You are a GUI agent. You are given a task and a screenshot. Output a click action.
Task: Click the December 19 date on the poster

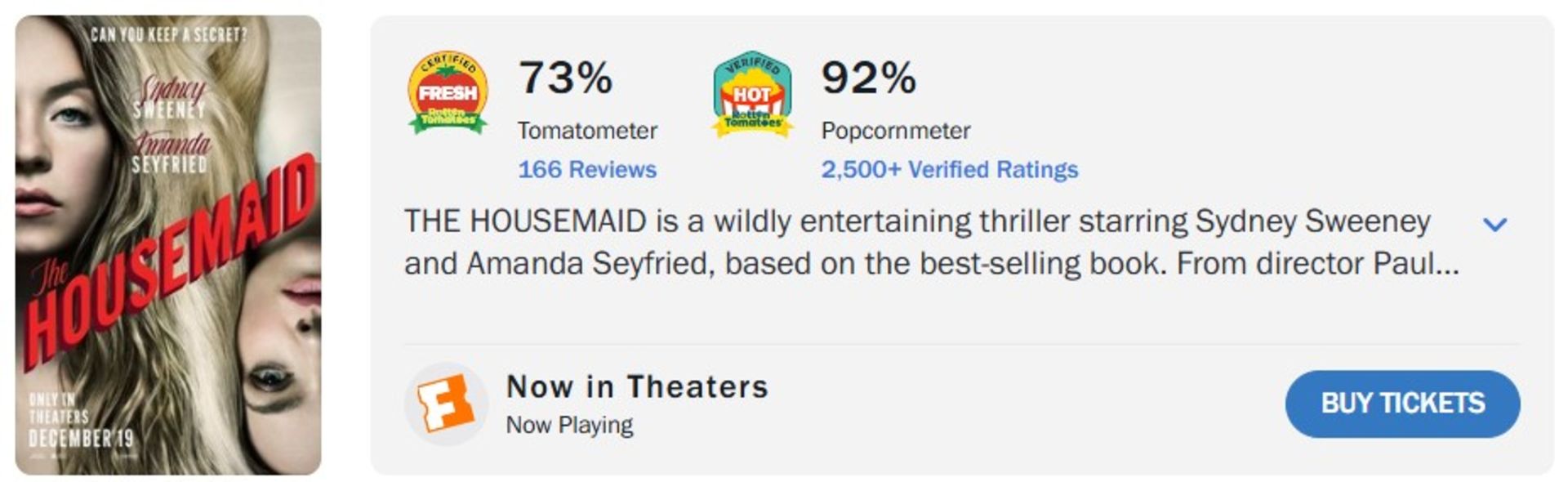(x=81, y=439)
